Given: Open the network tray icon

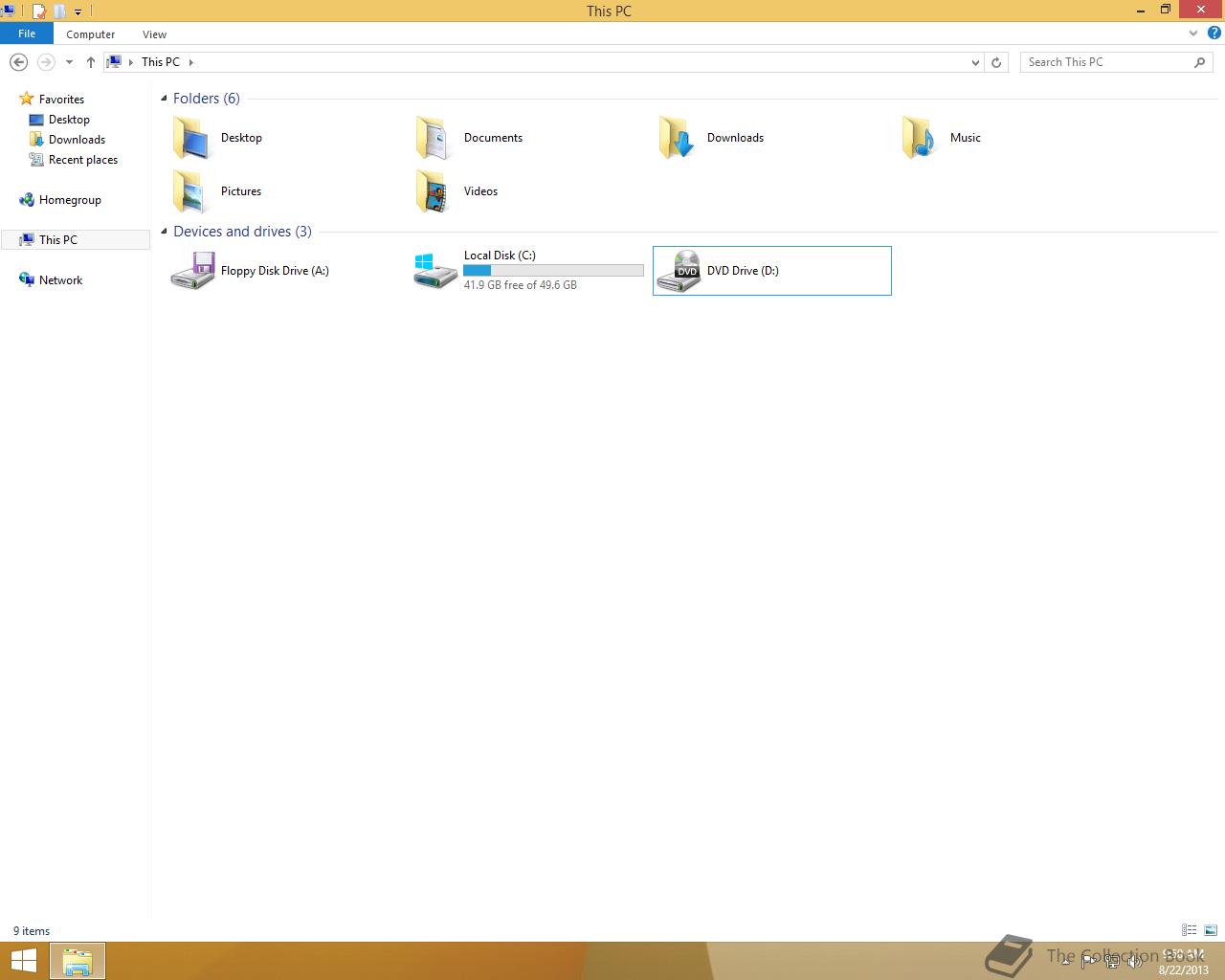Looking at the screenshot, I should (1112, 961).
